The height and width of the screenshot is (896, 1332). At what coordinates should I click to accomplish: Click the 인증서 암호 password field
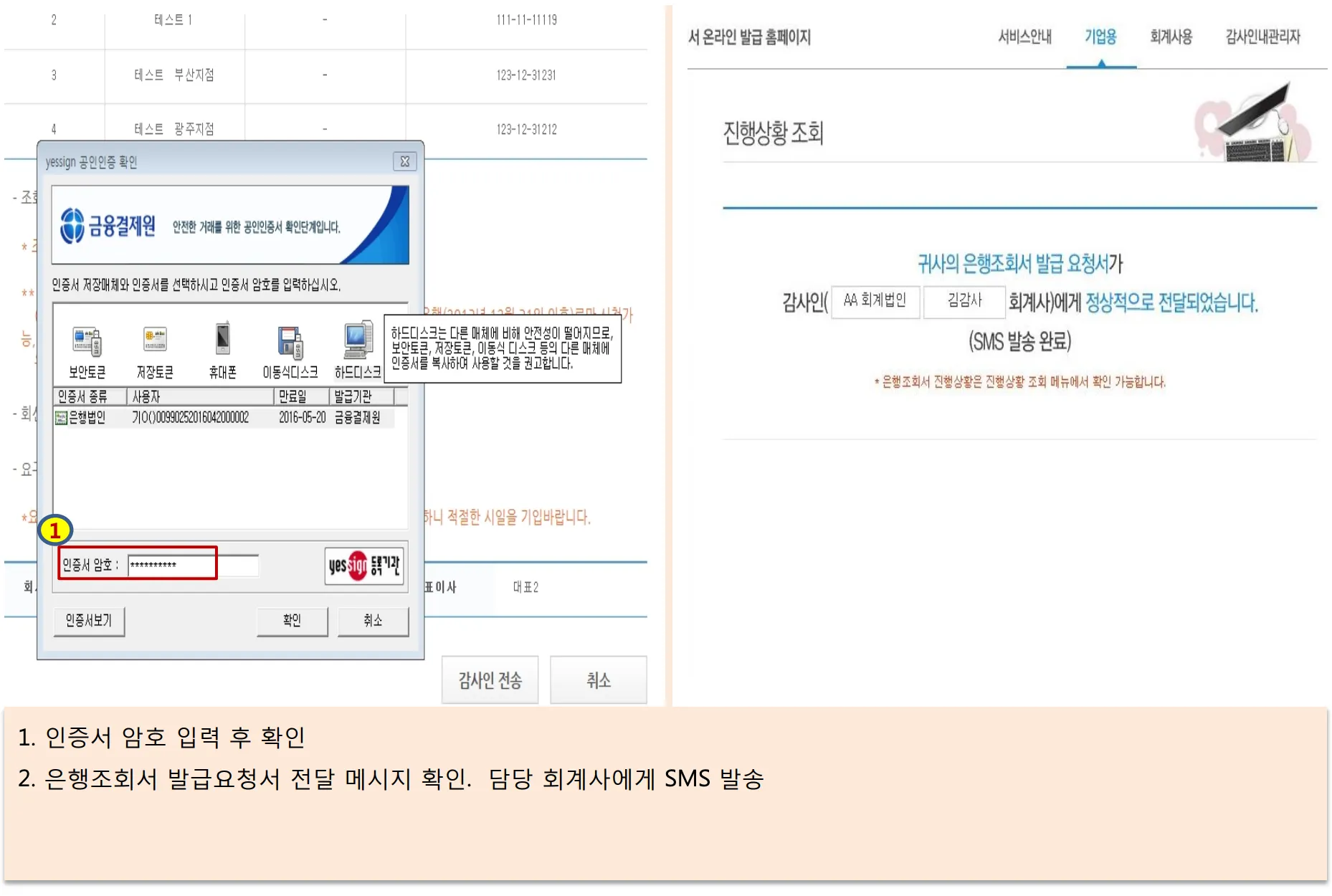(x=193, y=566)
